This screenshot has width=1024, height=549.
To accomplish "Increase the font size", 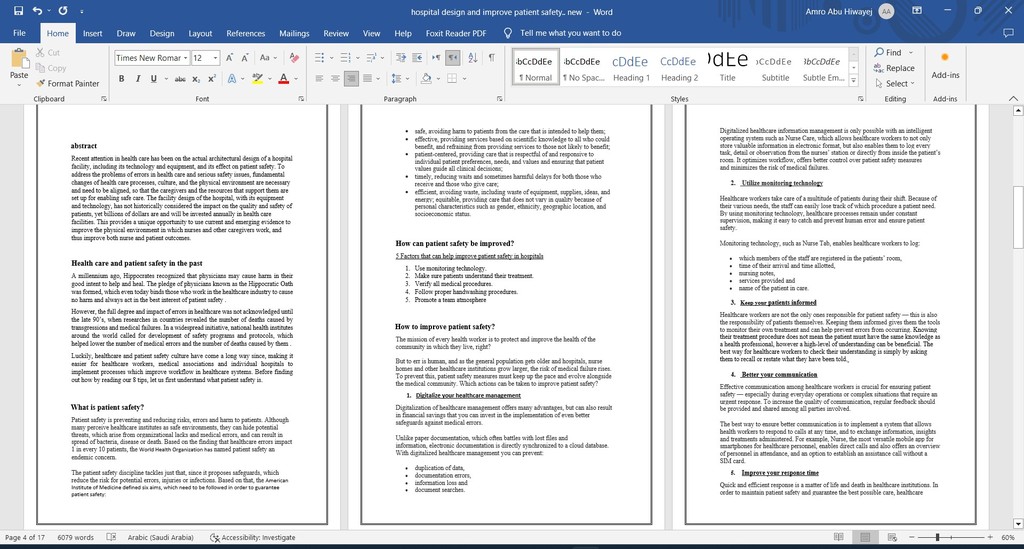I will [229, 58].
